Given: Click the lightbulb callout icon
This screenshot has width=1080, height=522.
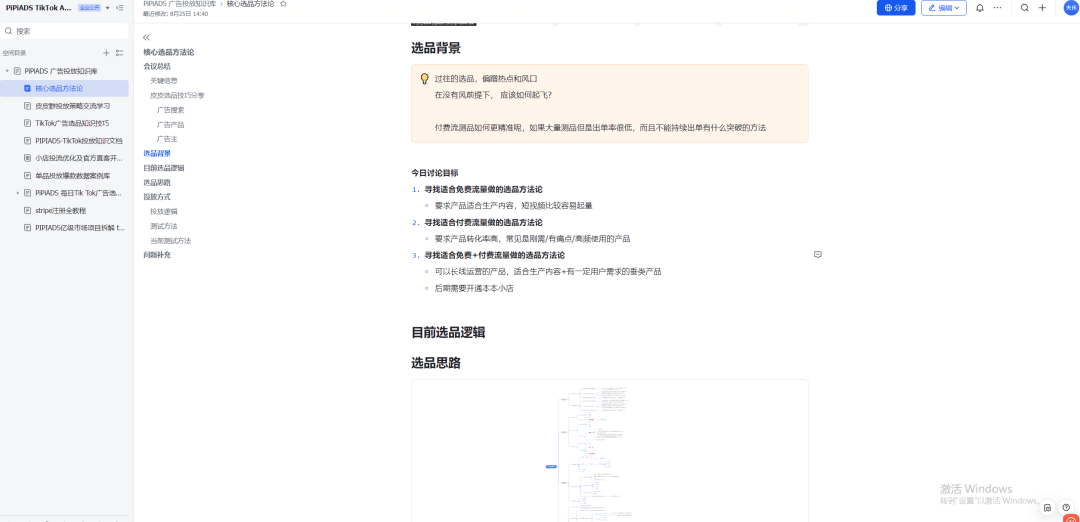Looking at the screenshot, I should [x=424, y=79].
